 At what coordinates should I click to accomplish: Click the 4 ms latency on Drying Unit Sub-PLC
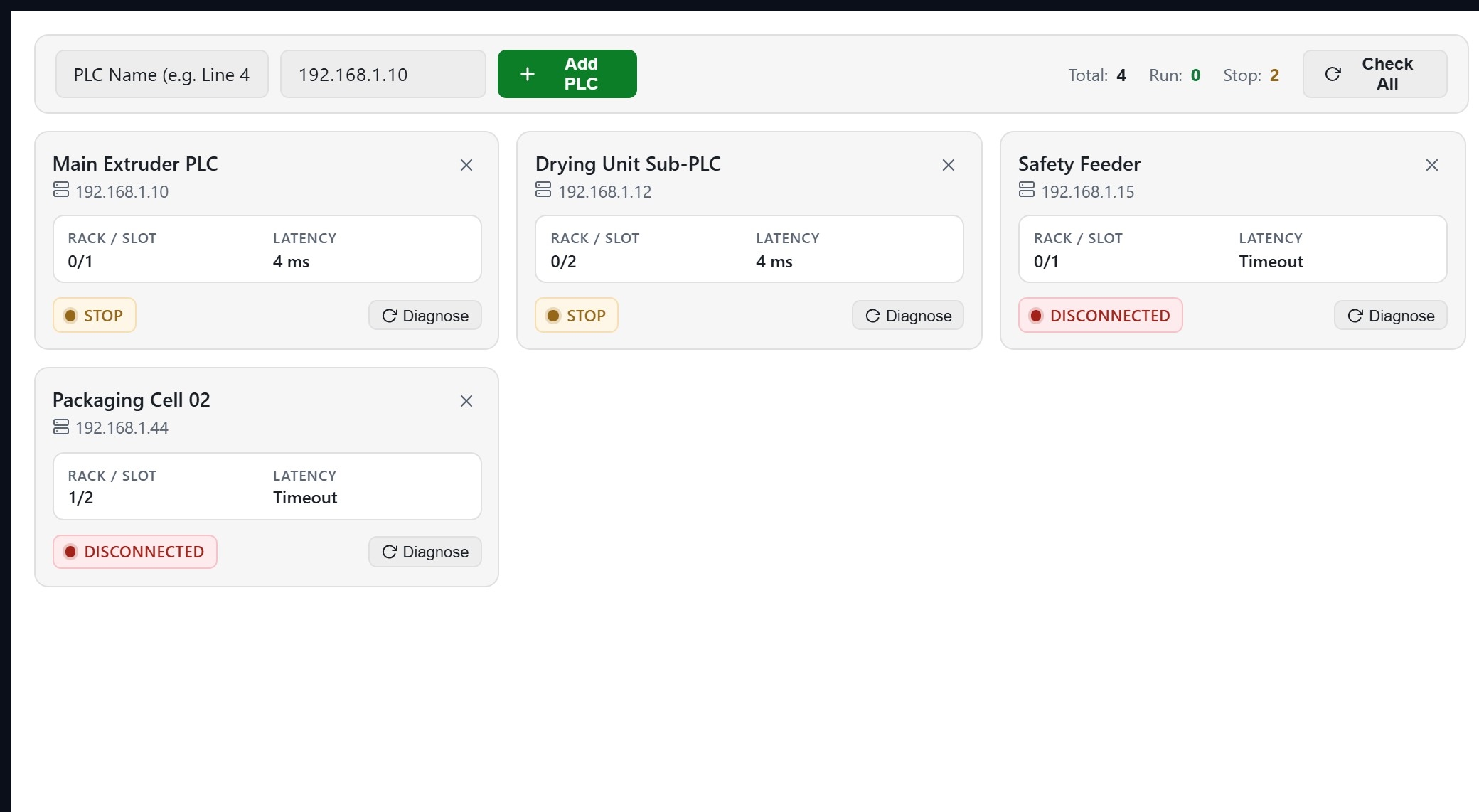[774, 262]
